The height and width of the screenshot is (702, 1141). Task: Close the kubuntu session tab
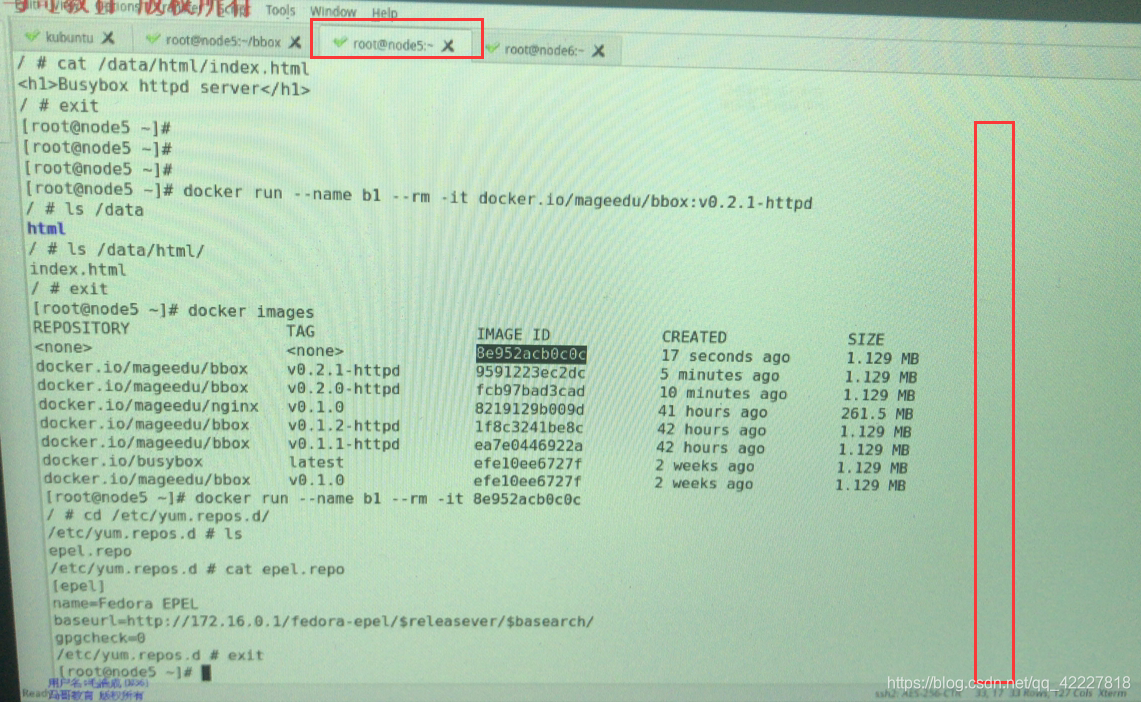[108, 37]
